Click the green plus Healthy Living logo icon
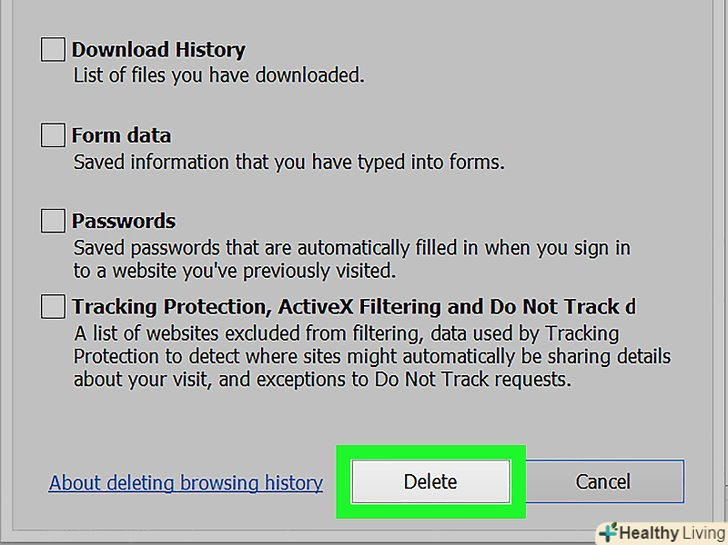 (x=606, y=532)
